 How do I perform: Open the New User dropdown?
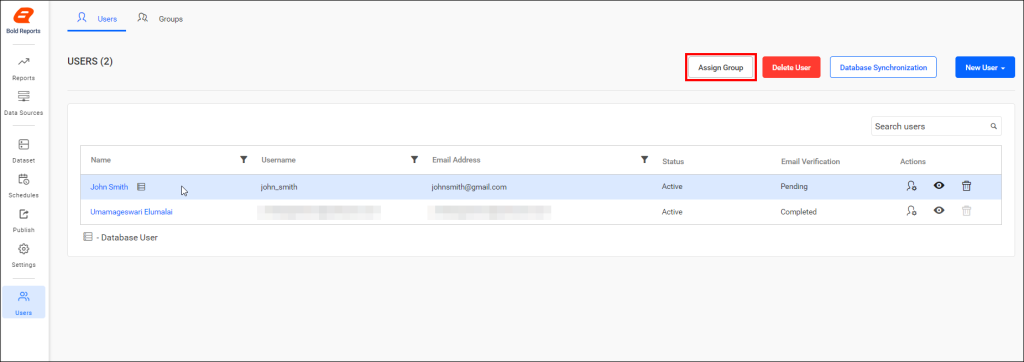coord(985,67)
